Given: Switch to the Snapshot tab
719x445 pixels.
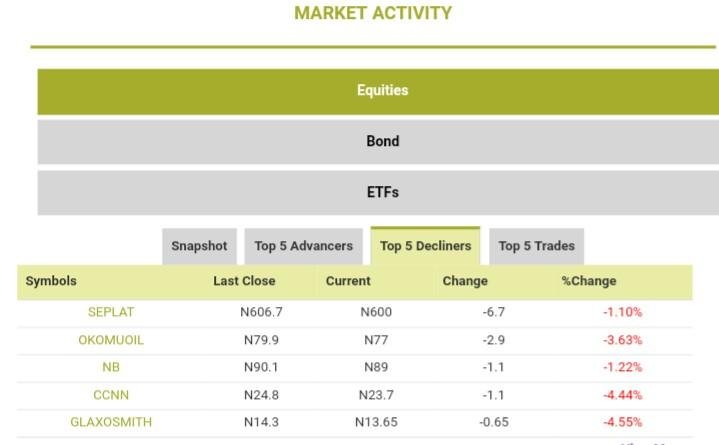Looking at the screenshot, I should coord(199,246).
